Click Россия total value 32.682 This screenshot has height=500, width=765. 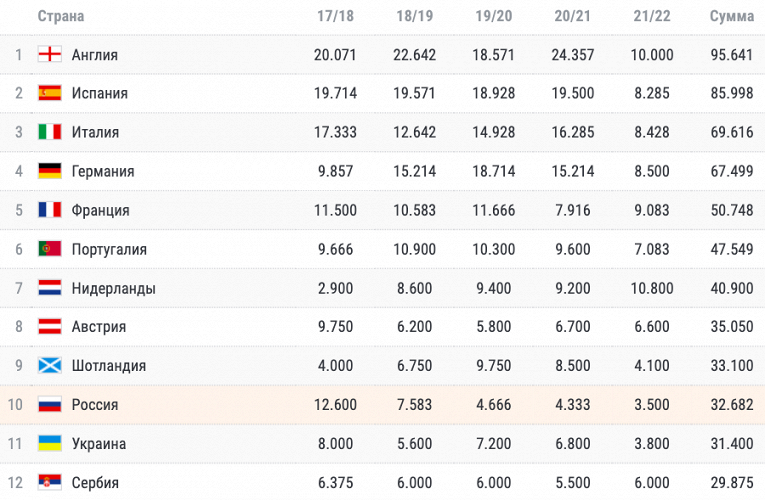[731, 405]
